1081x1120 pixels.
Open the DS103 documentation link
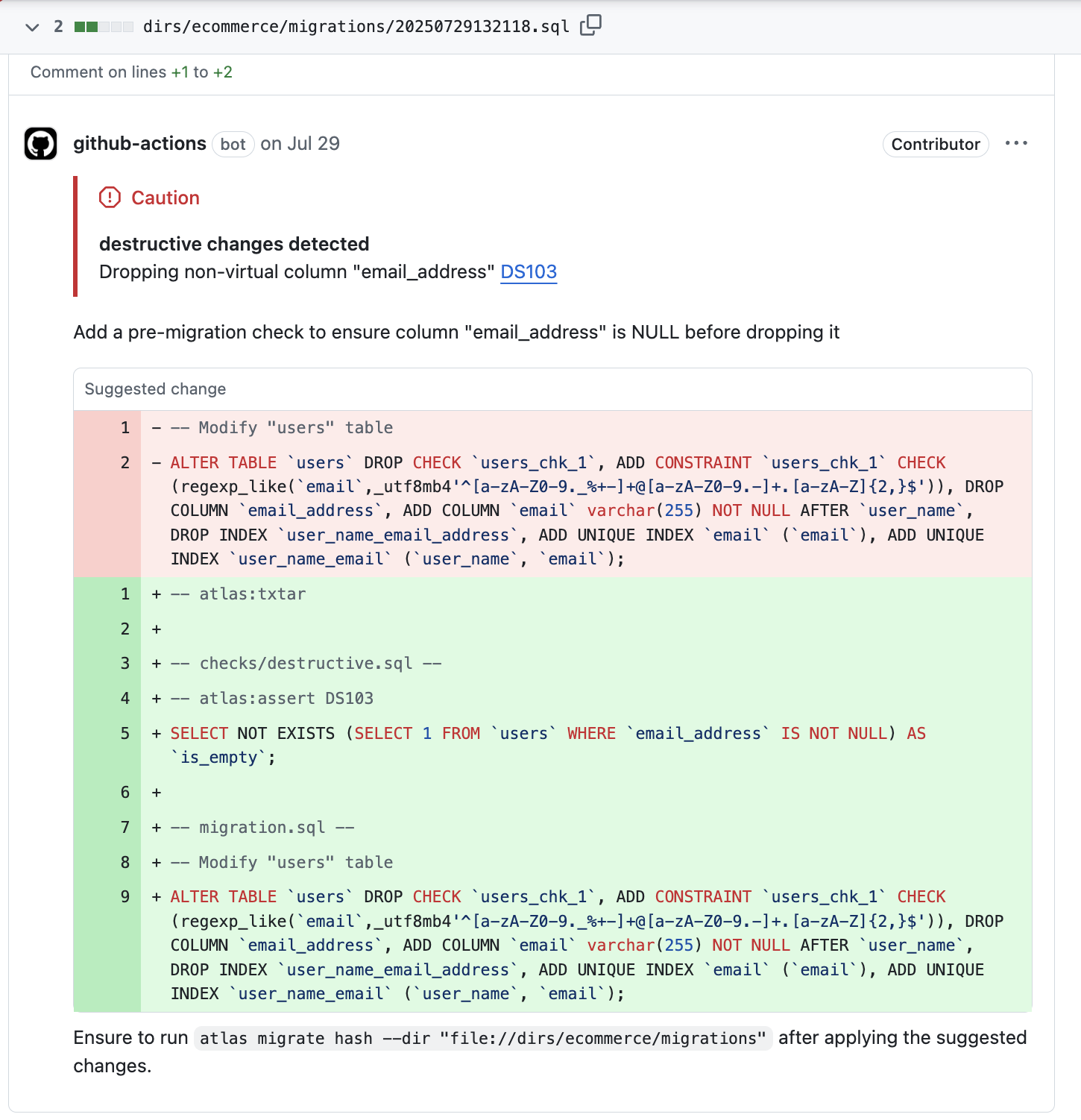pyautogui.click(x=529, y=272)
